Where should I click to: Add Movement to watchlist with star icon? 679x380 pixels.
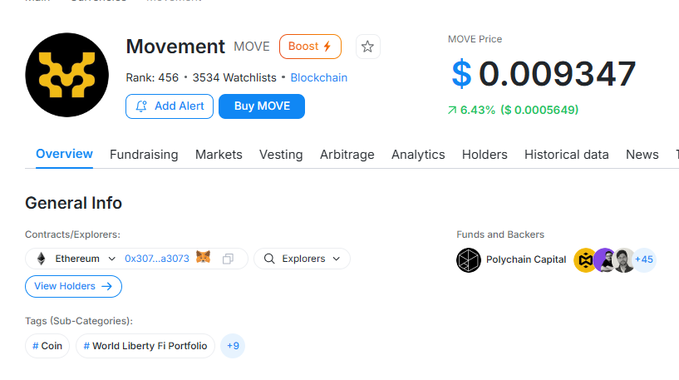coord(368,47)
